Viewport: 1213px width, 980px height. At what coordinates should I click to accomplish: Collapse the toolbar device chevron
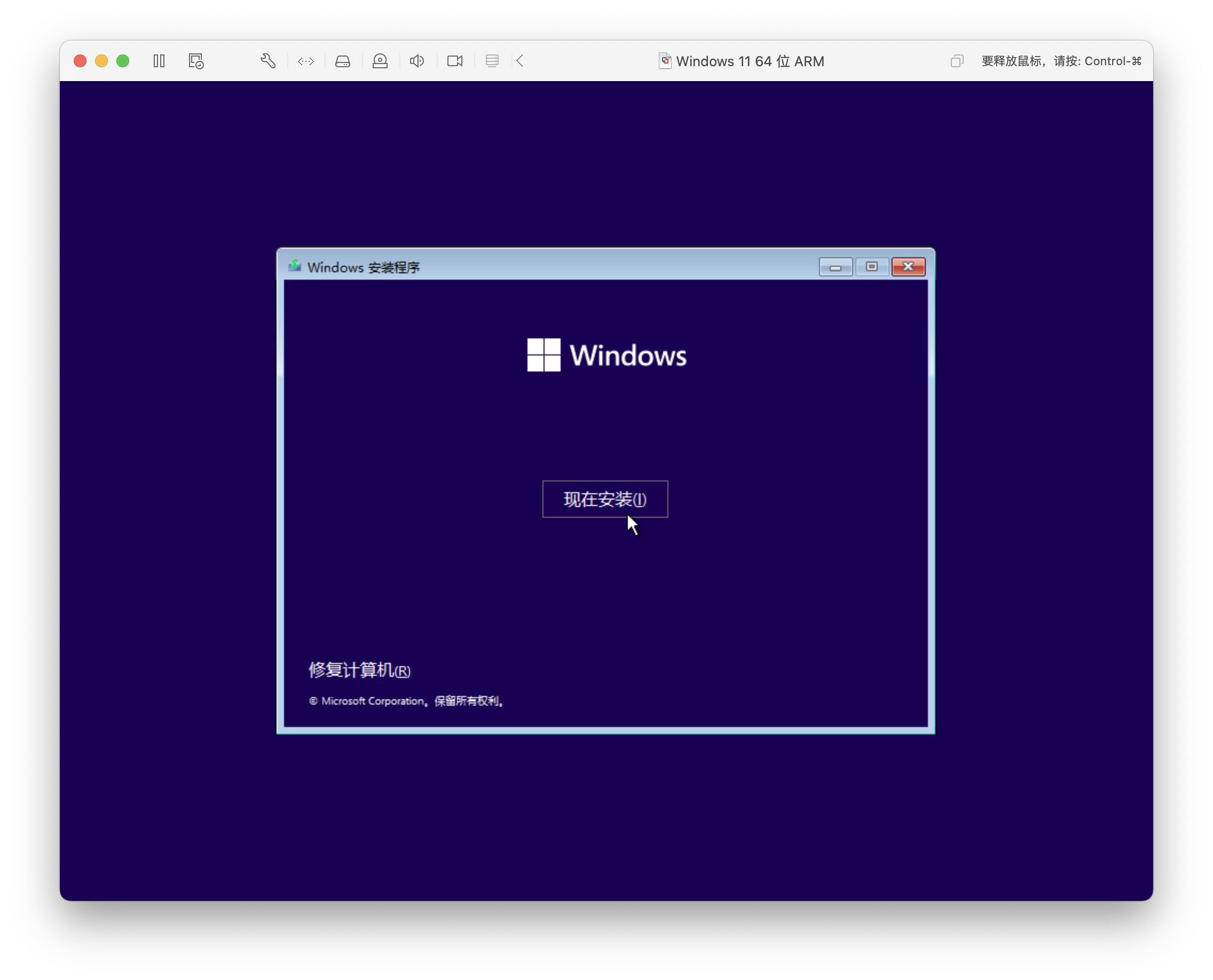[x=520, y=61]
